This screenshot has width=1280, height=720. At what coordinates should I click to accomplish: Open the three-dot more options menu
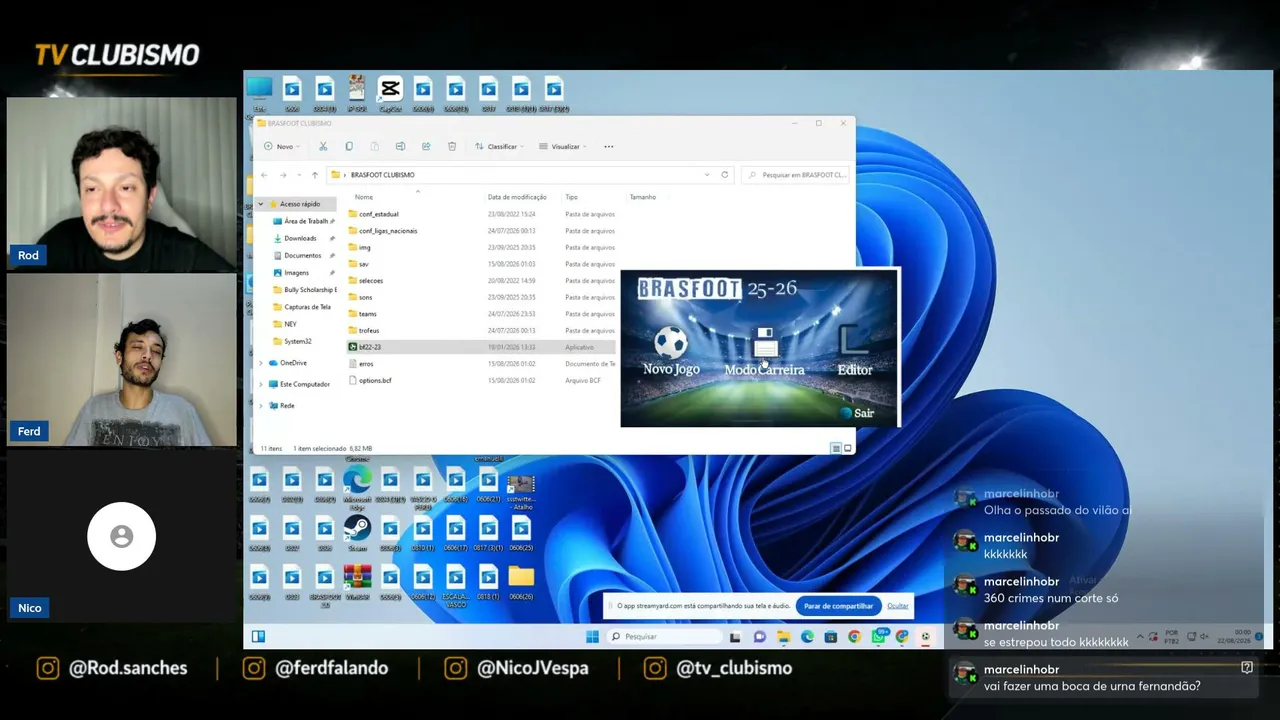[x=608, y=146]
